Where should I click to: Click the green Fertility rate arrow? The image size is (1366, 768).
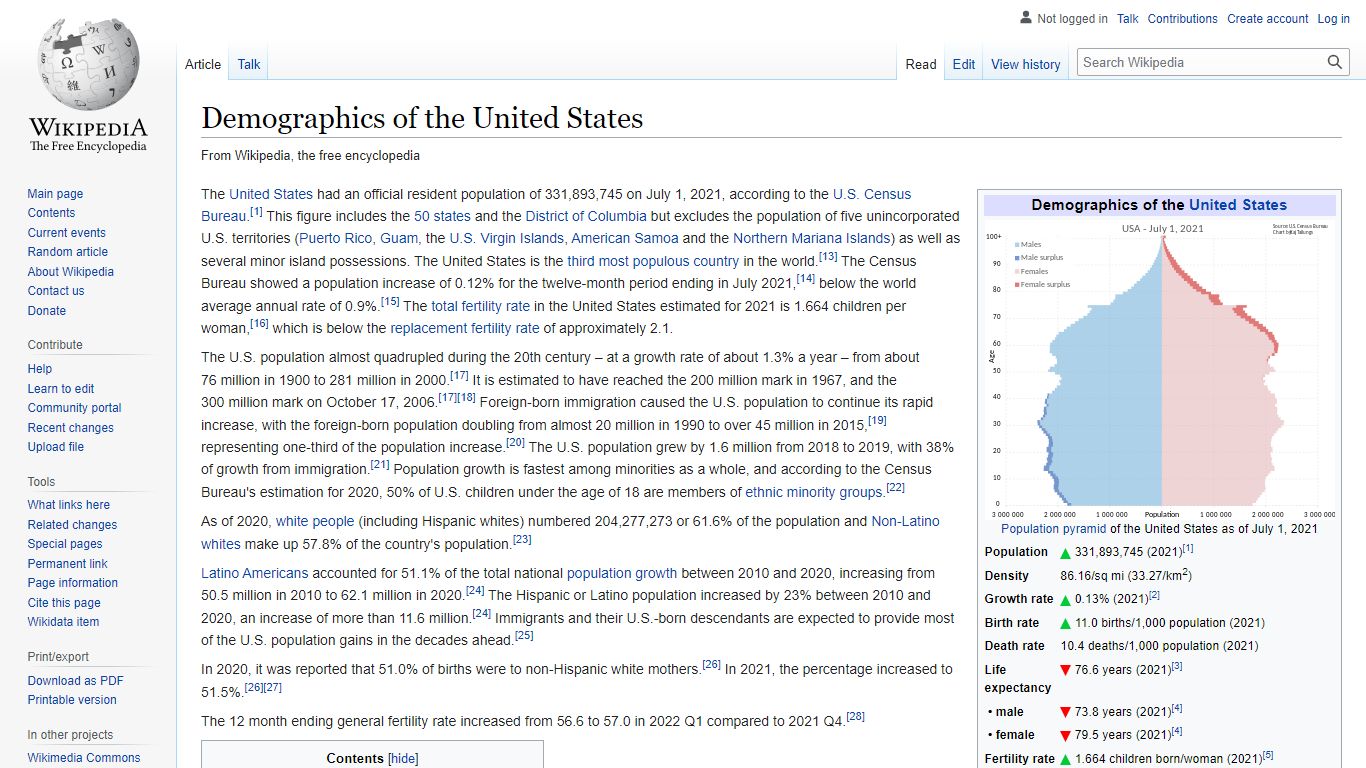[x=1066, y=759]
